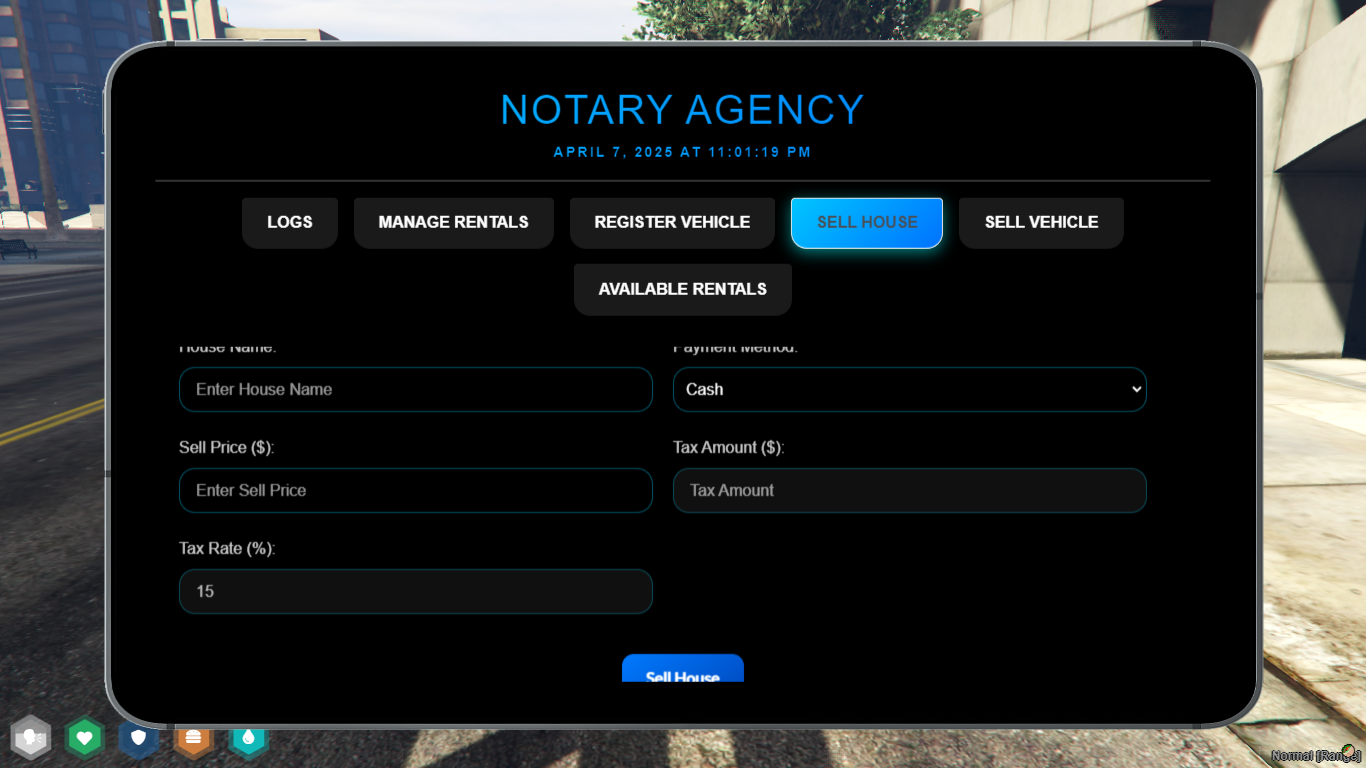This screenshot has height=768, width=1366.
Task: Open the Payment Method dropdown showing Cash
Action: coord(910,389)
